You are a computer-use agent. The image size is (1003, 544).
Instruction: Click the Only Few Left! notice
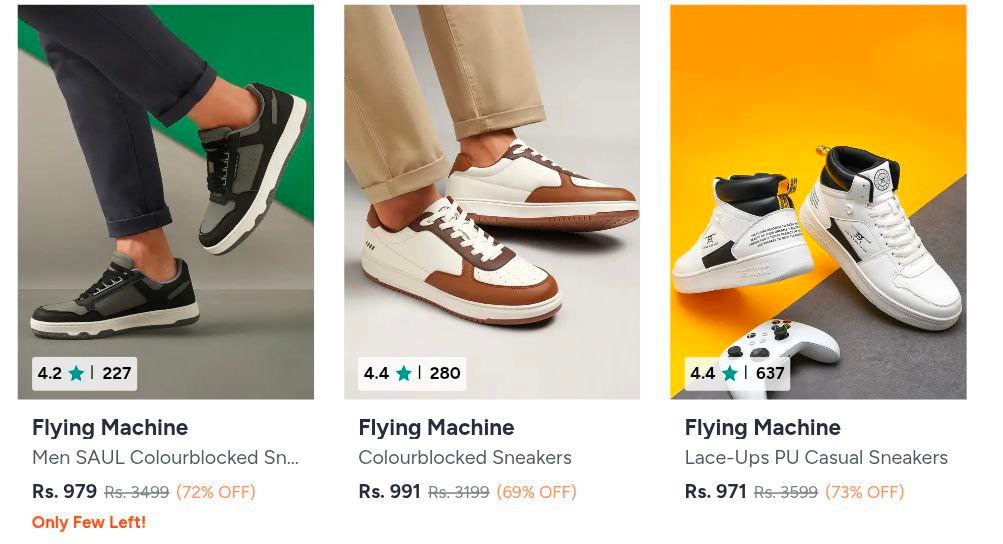point(89,522)
